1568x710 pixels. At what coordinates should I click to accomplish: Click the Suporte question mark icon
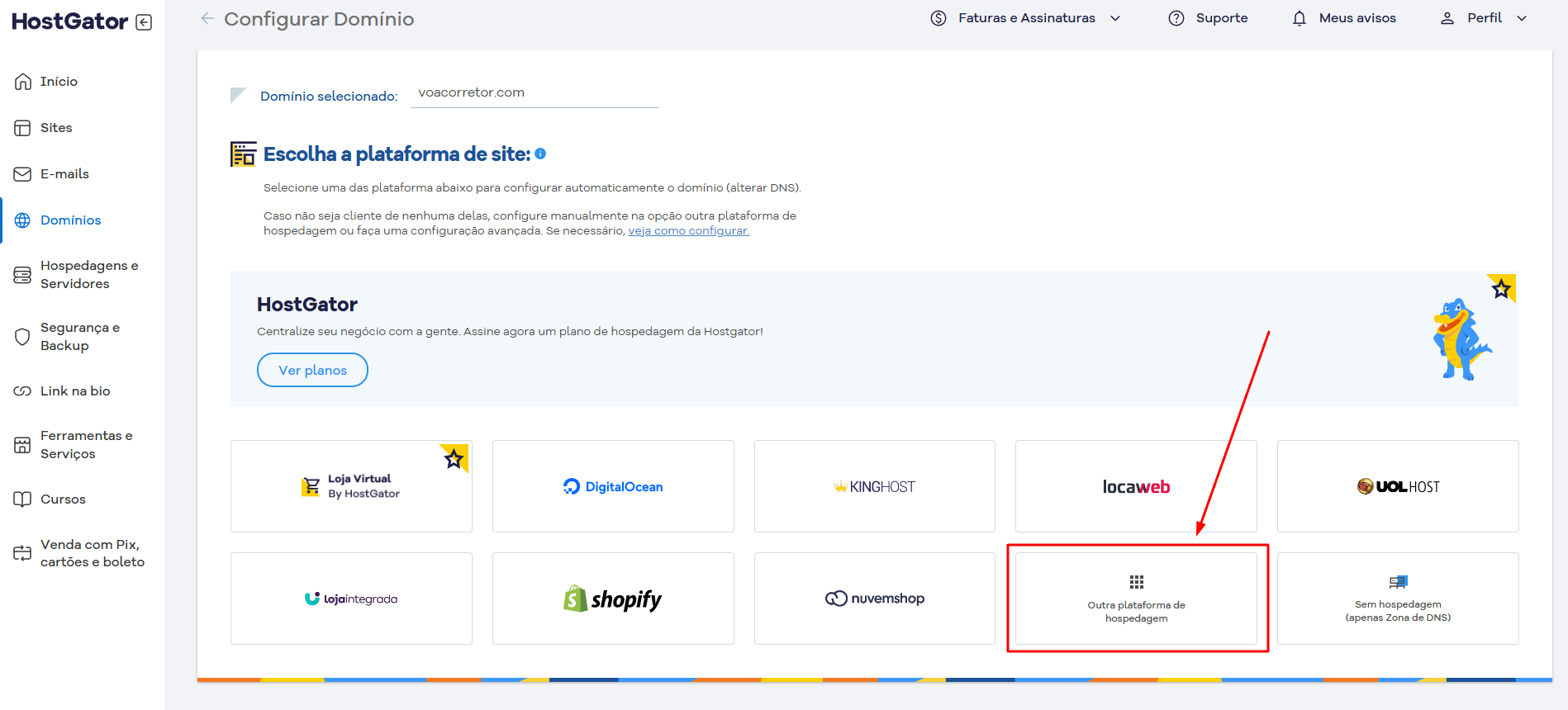click(1176, 18)
